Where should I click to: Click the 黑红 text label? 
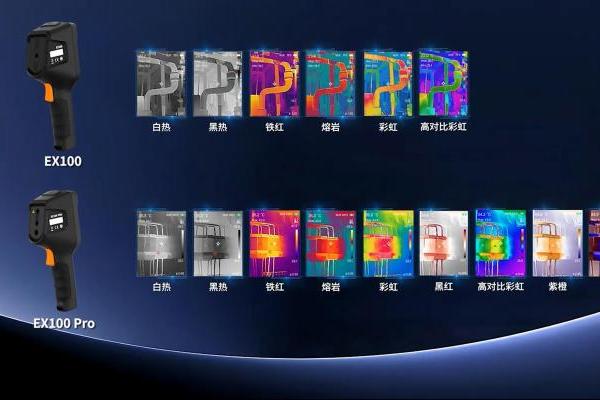click(x=443, y=287)
